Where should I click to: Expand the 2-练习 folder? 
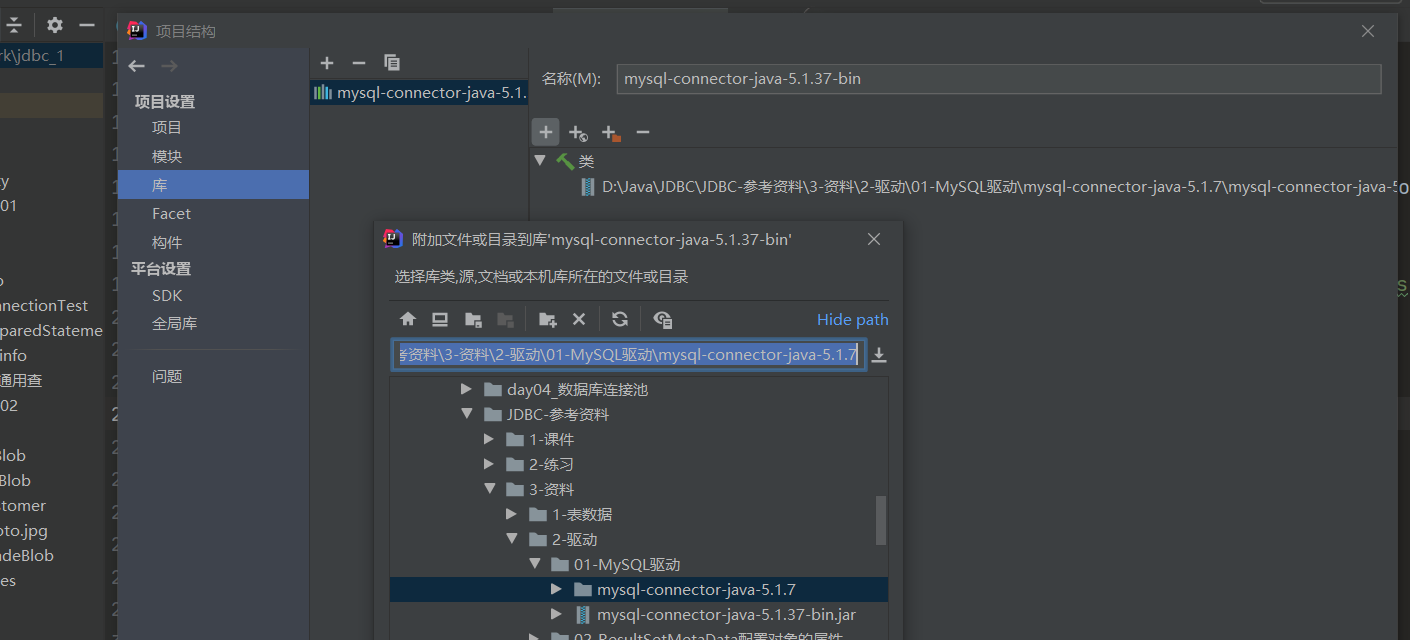489,464
